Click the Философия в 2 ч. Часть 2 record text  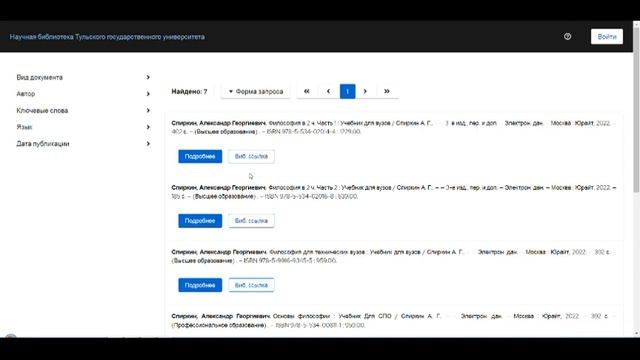click(x=393, y=192)
